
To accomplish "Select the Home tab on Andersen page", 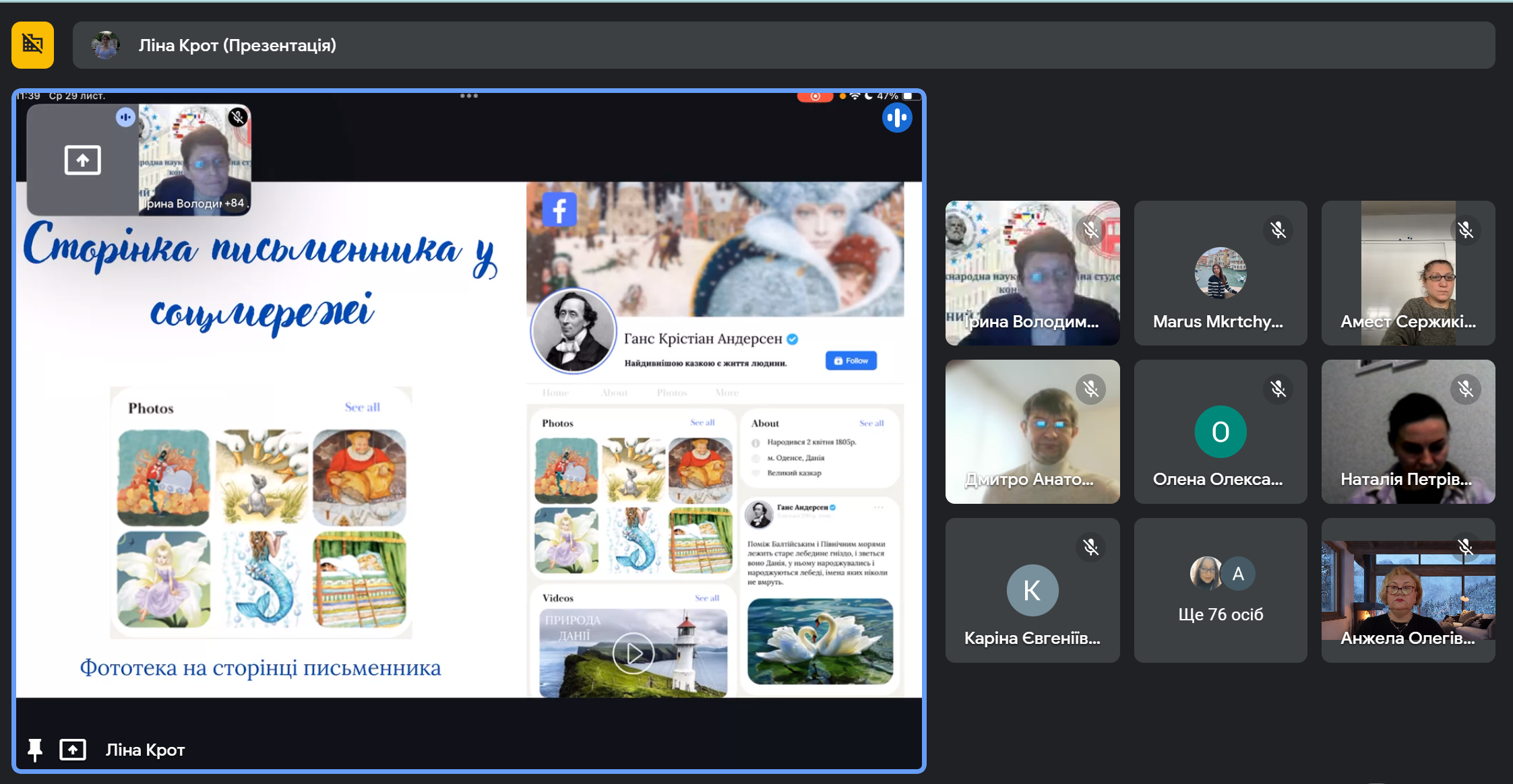I will point(555,393).
